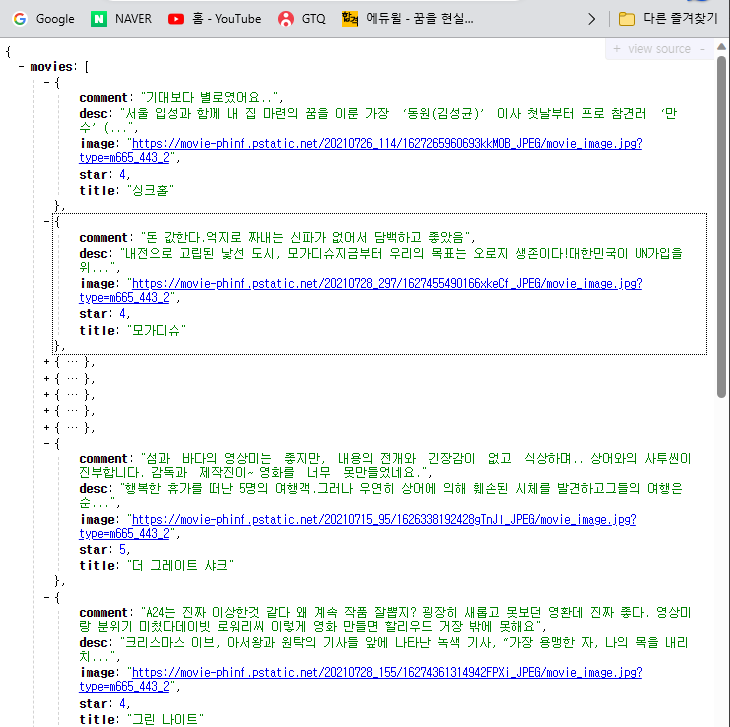Click the vertical scrollbar thumb
This screenshot has width=730, height=727.
pyautogui.click(x=721, y=227)
